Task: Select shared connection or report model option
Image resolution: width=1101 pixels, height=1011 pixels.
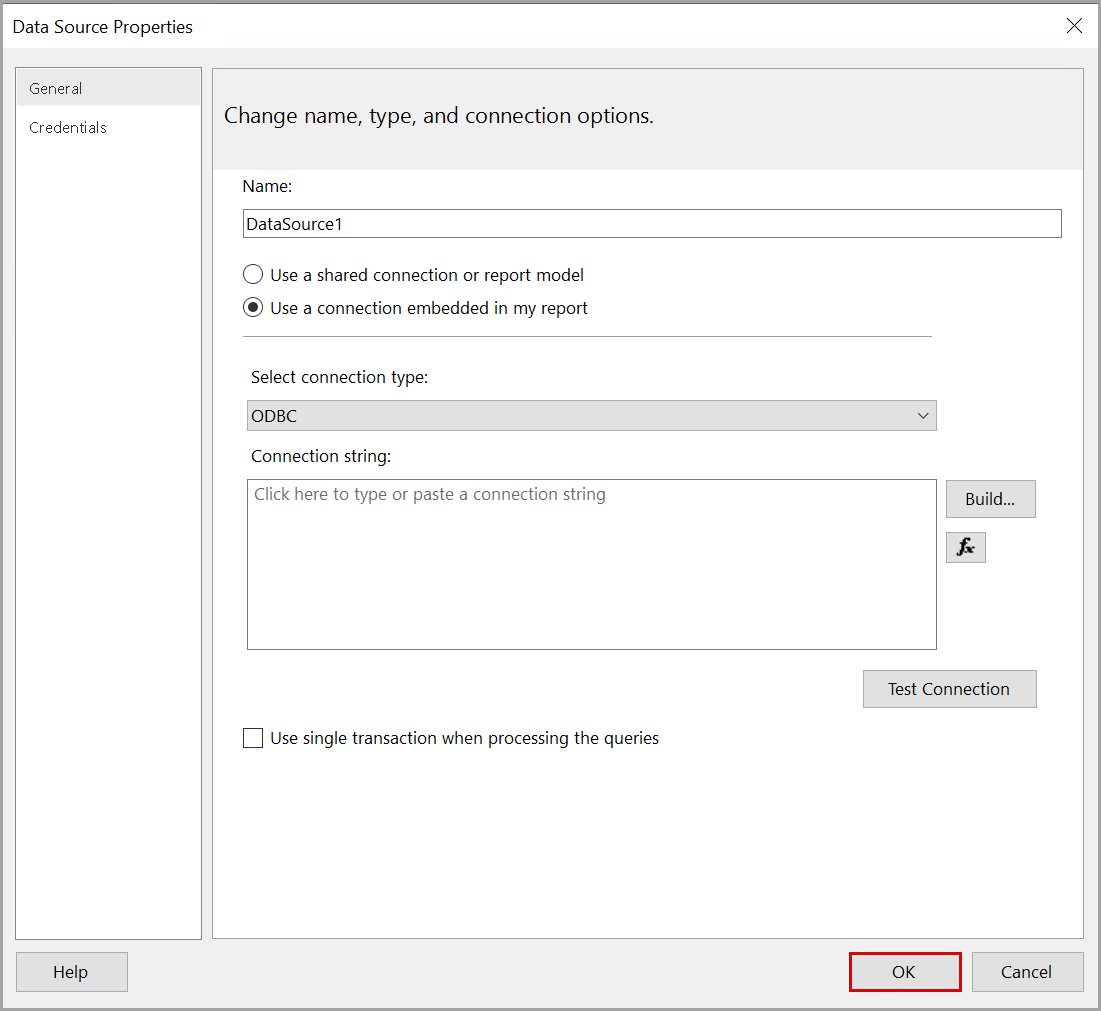Action: [x=254, y=275]
